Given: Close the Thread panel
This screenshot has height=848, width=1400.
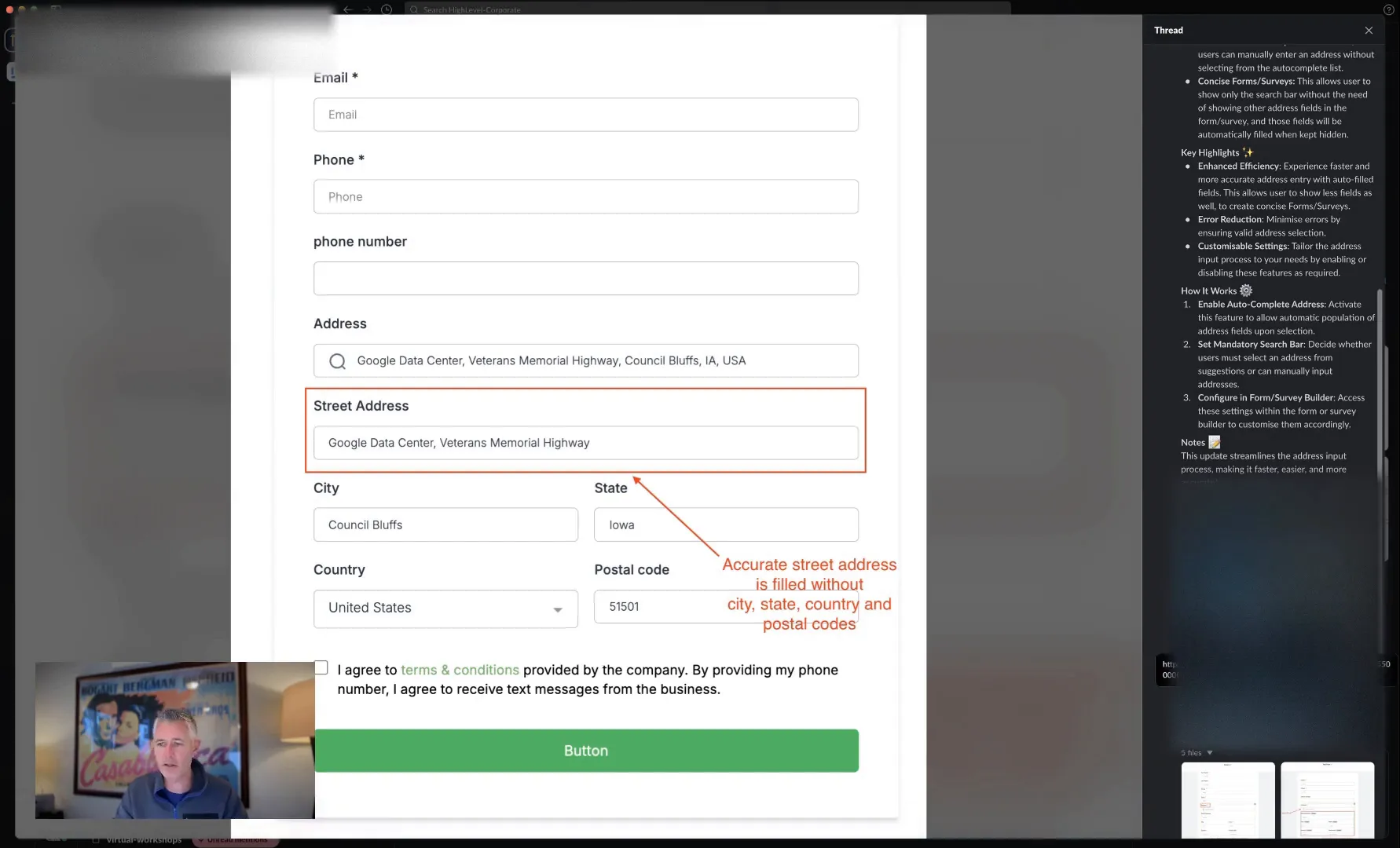Looking at the screenshot, I should coord(1369,30).
